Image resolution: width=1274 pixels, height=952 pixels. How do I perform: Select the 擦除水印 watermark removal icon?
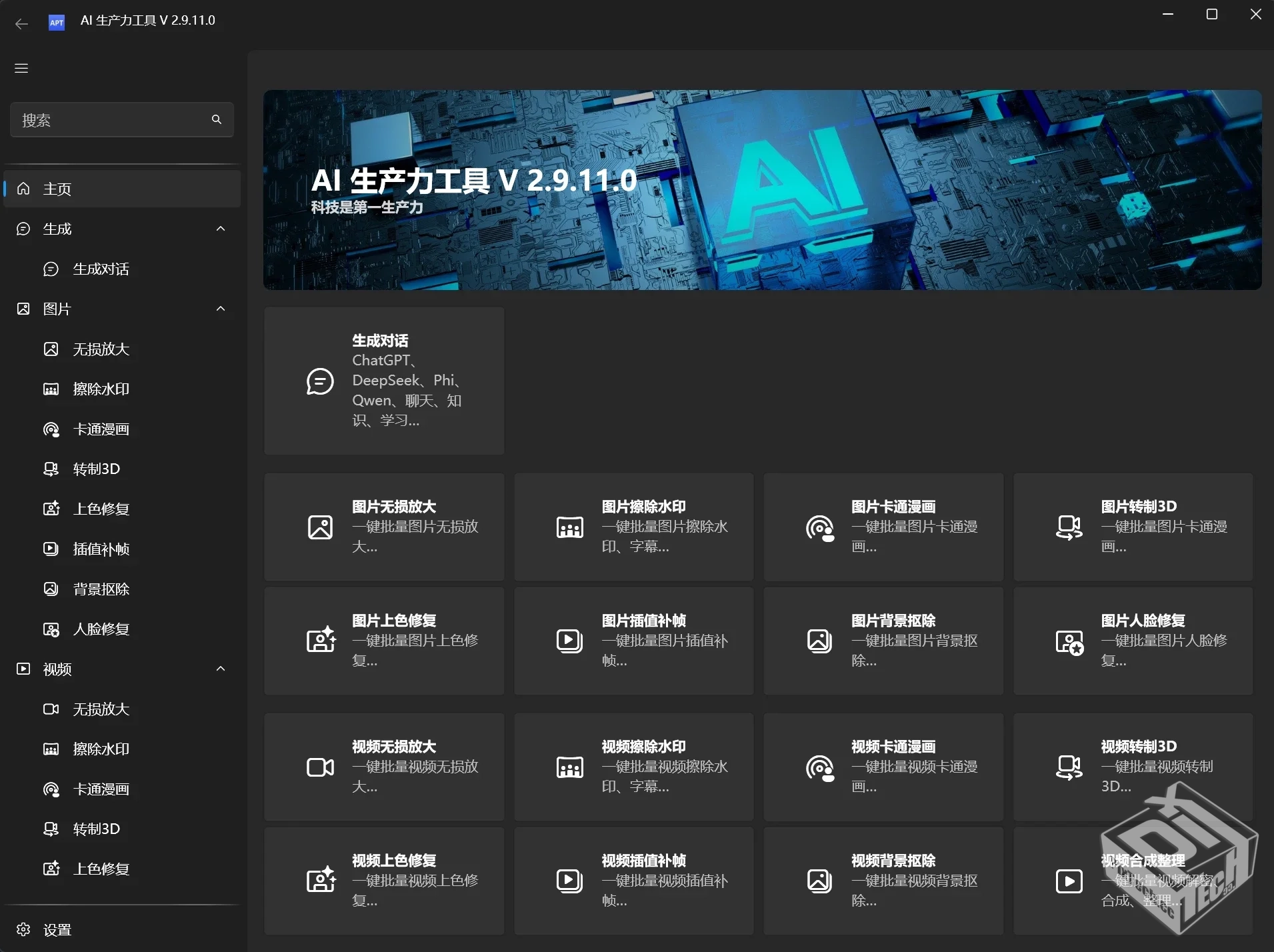(x=52, y=389)
